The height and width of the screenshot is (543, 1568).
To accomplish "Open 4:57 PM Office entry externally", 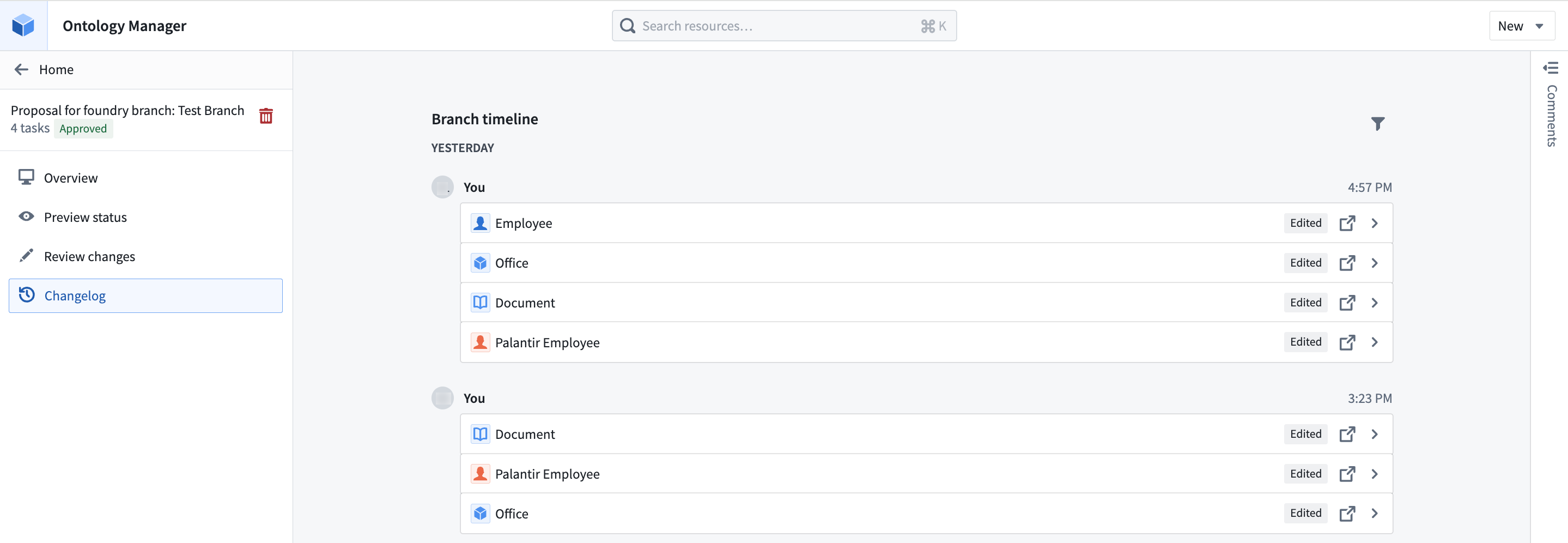I will pyautogui.click(x=1347, y=263).
